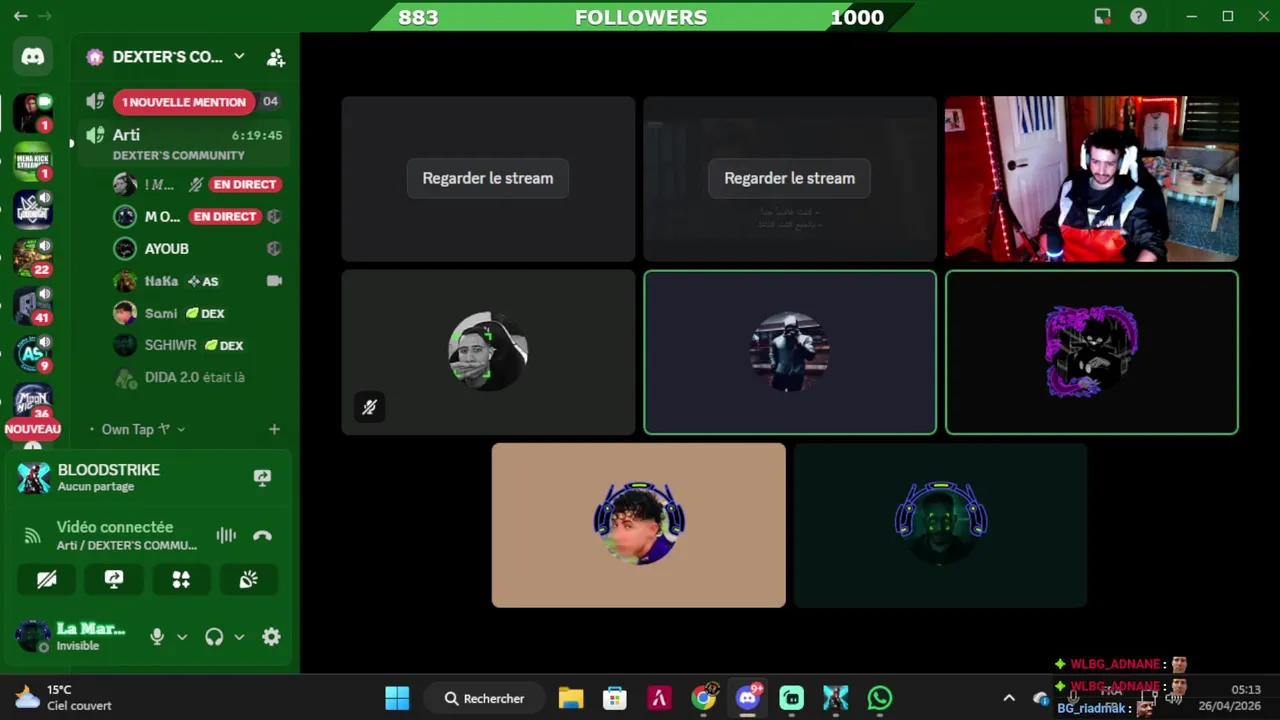Open the activities launcher button
The image size is (1280, 720).
point(181,579)
